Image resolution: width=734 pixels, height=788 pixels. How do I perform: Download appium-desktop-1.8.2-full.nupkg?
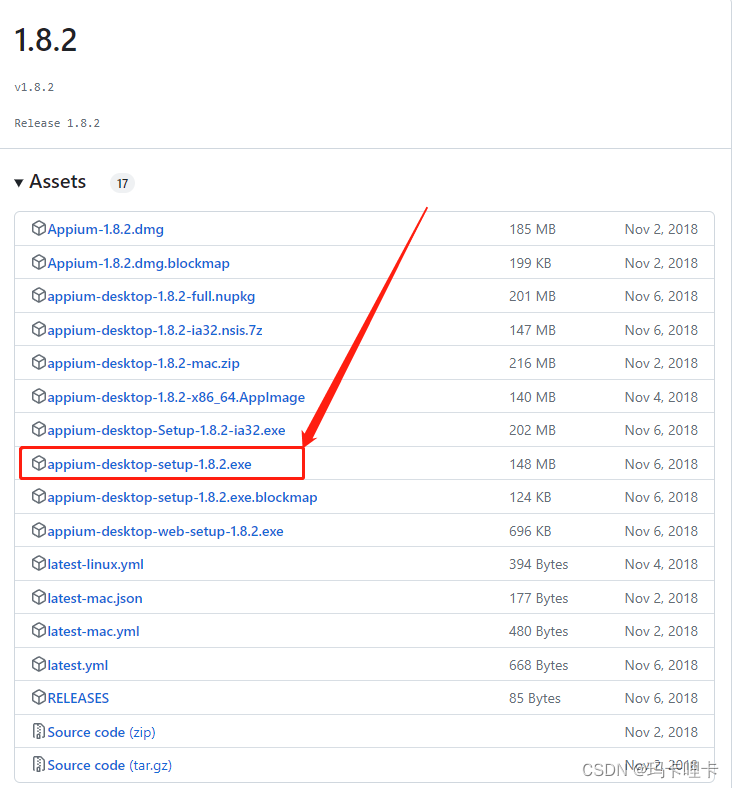[x=151, y=297]
